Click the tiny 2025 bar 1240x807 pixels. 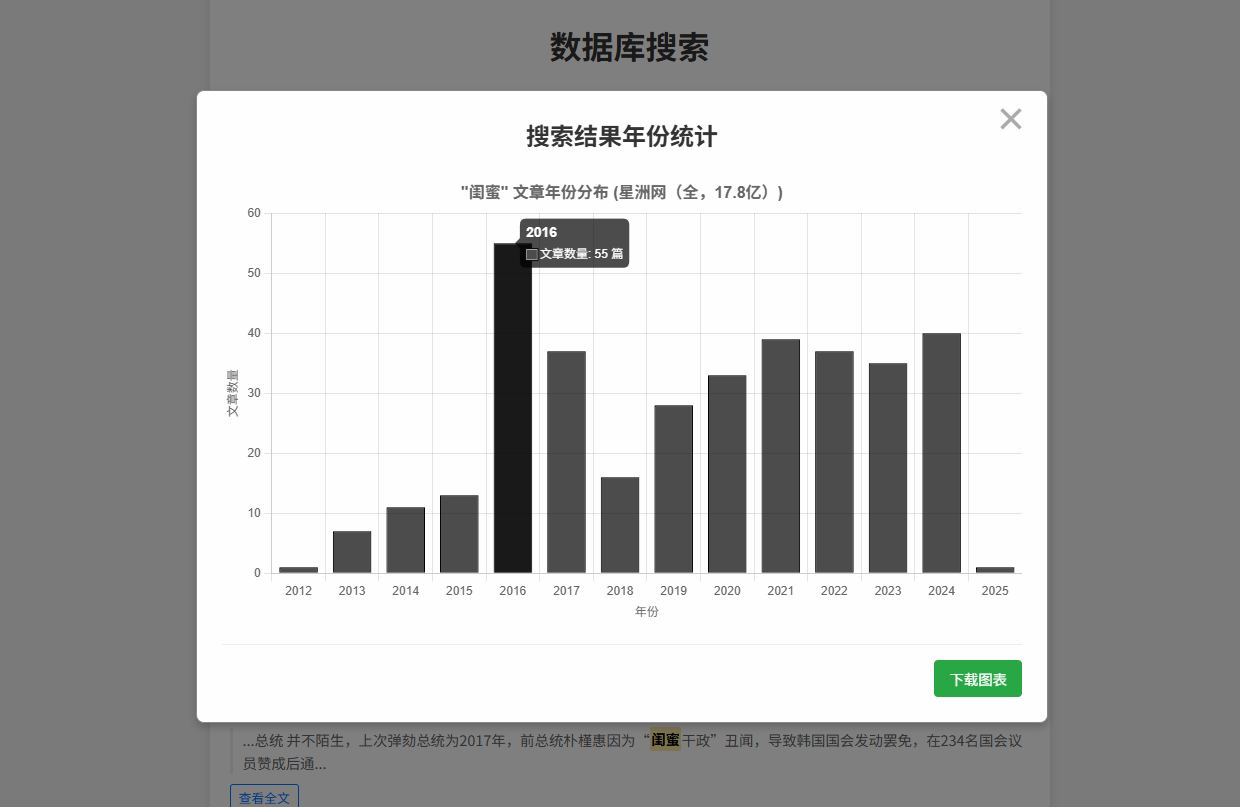coord(995,569)
